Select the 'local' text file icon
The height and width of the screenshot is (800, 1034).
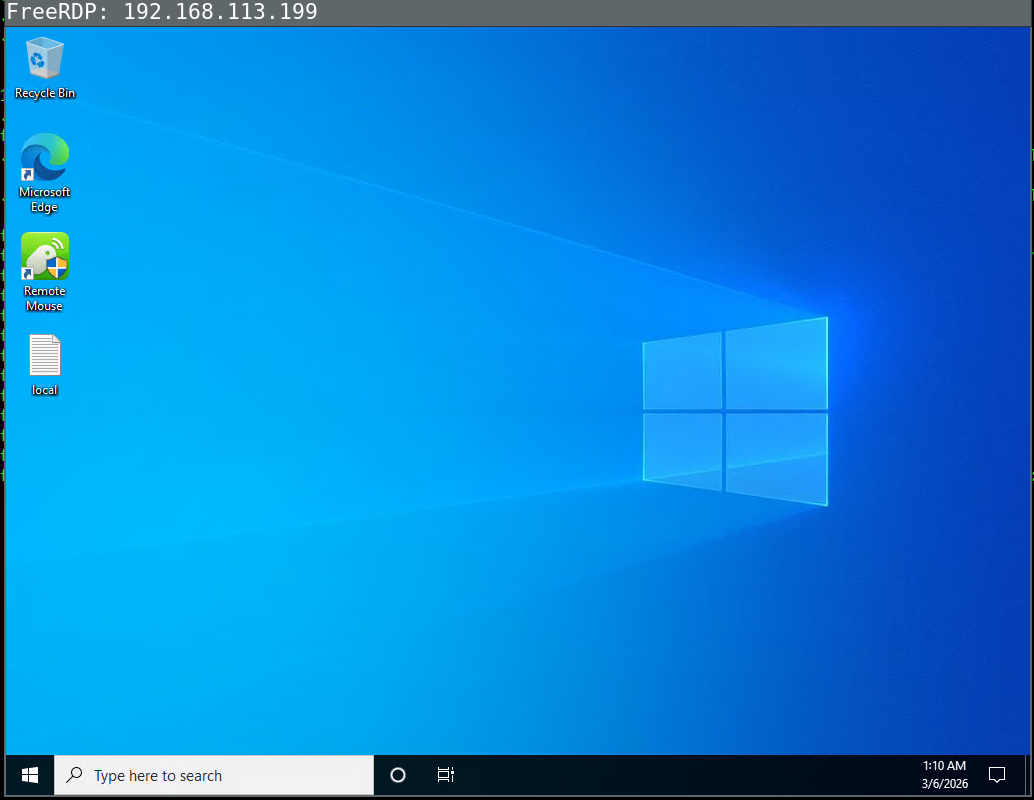point(44,355)
